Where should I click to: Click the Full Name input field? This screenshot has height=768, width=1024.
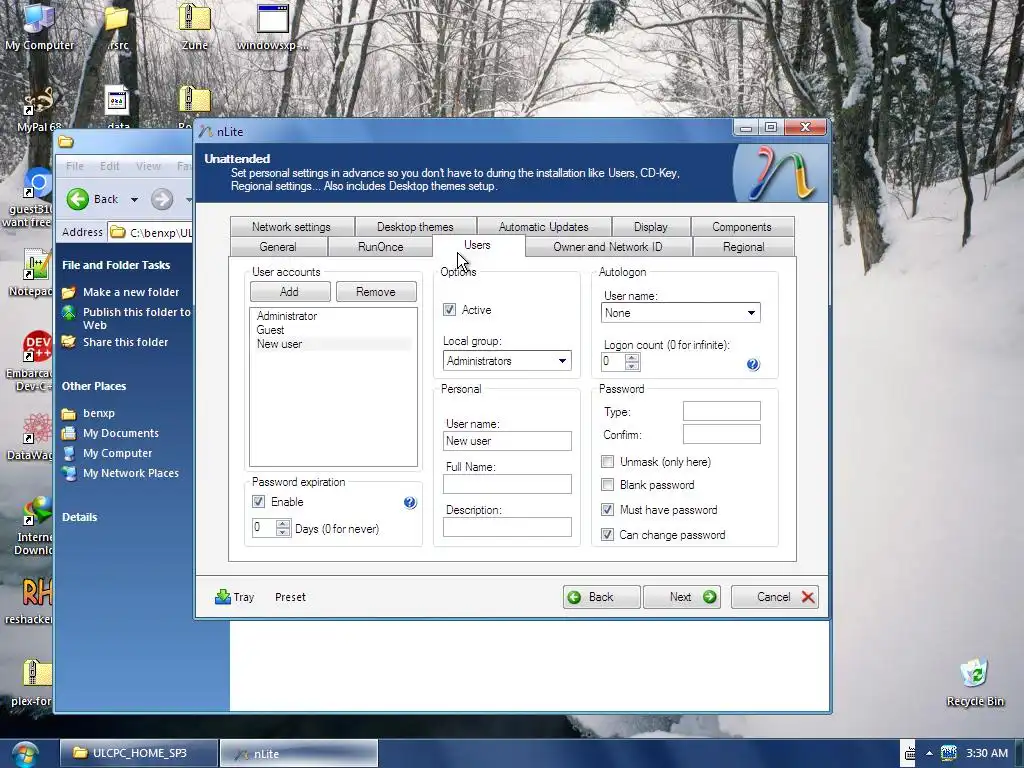507,484
